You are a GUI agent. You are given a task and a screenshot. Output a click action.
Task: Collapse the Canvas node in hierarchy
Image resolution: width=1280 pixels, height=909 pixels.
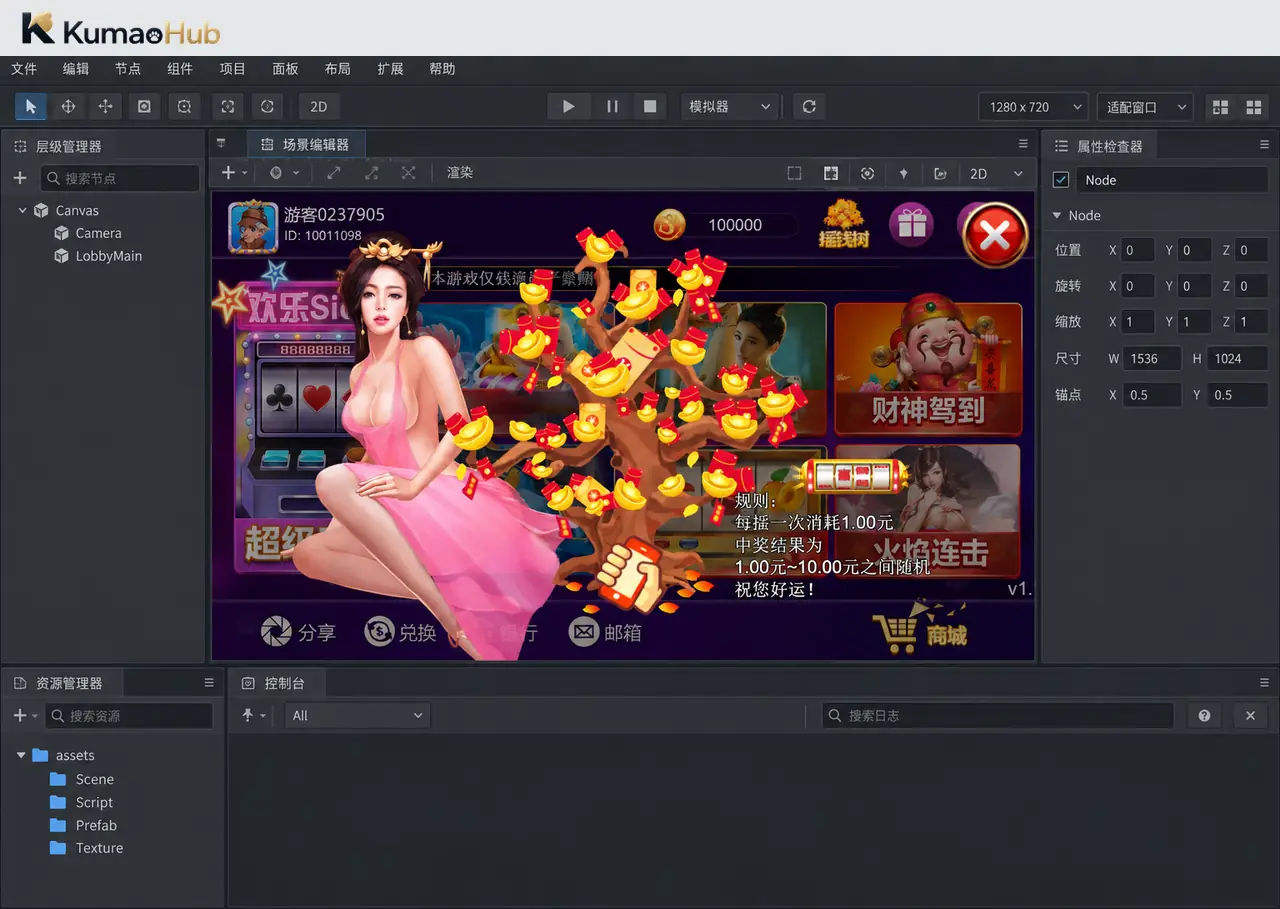point(23,210)
